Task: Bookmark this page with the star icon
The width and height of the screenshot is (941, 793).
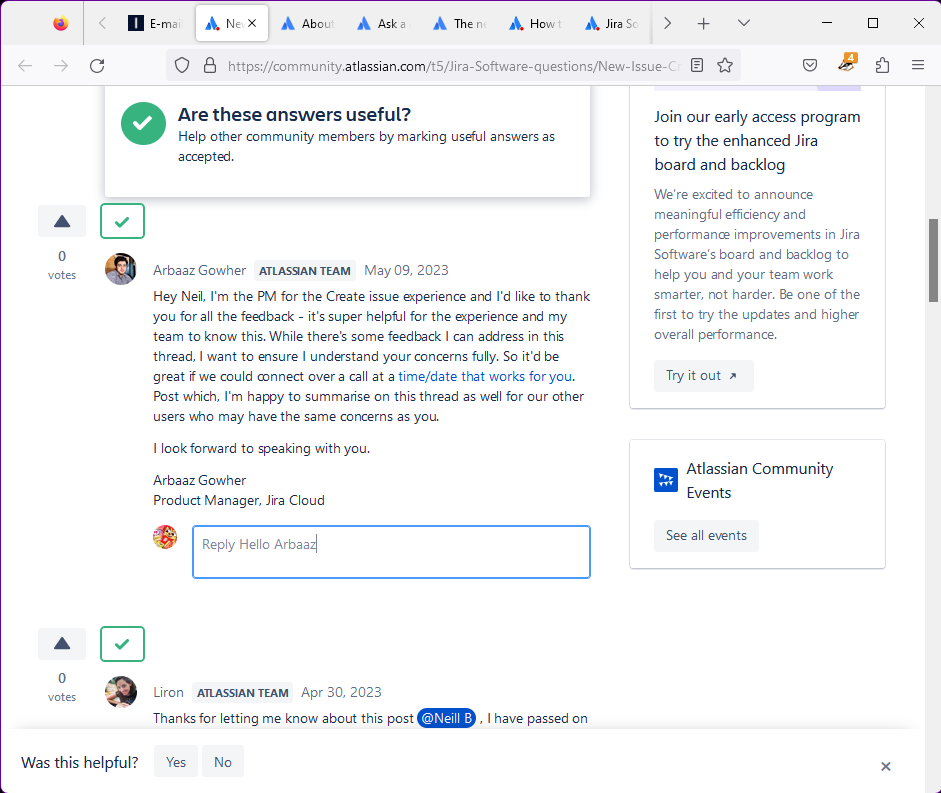Action: click(725, 65)
